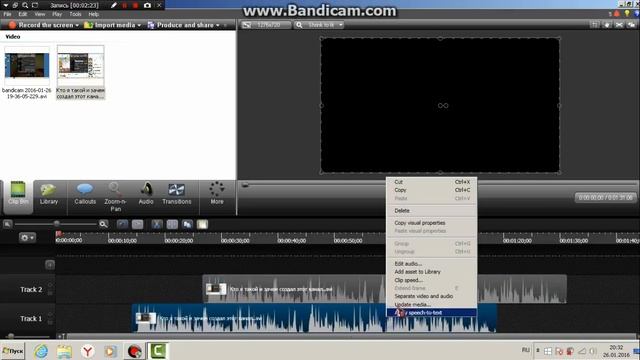Click the playhead marker at 0:00:00

(x=59, y=234)
